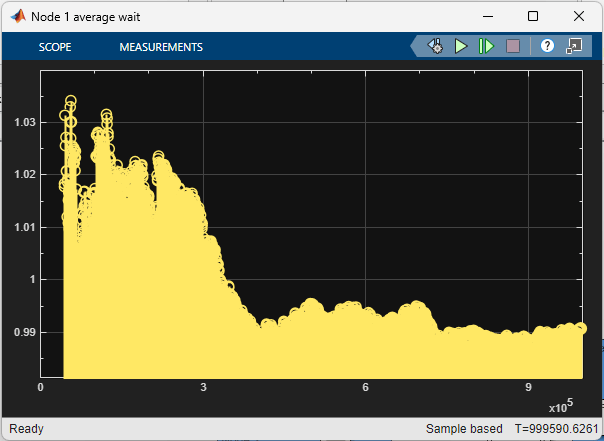Switch to the MEASUREMENTS tab
This screenshot has width=604, height=441.
[x=161, y=47]
